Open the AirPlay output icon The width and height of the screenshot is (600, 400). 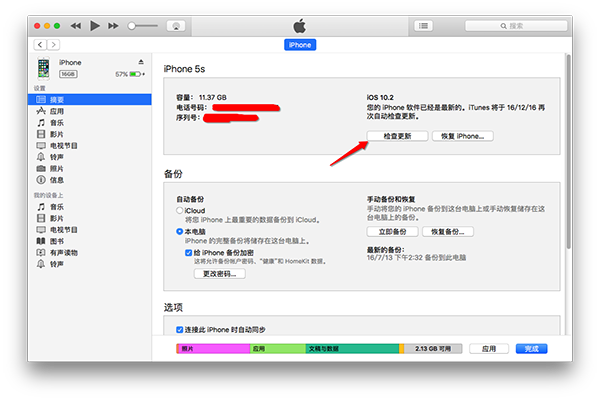click(x=176, y=26)
